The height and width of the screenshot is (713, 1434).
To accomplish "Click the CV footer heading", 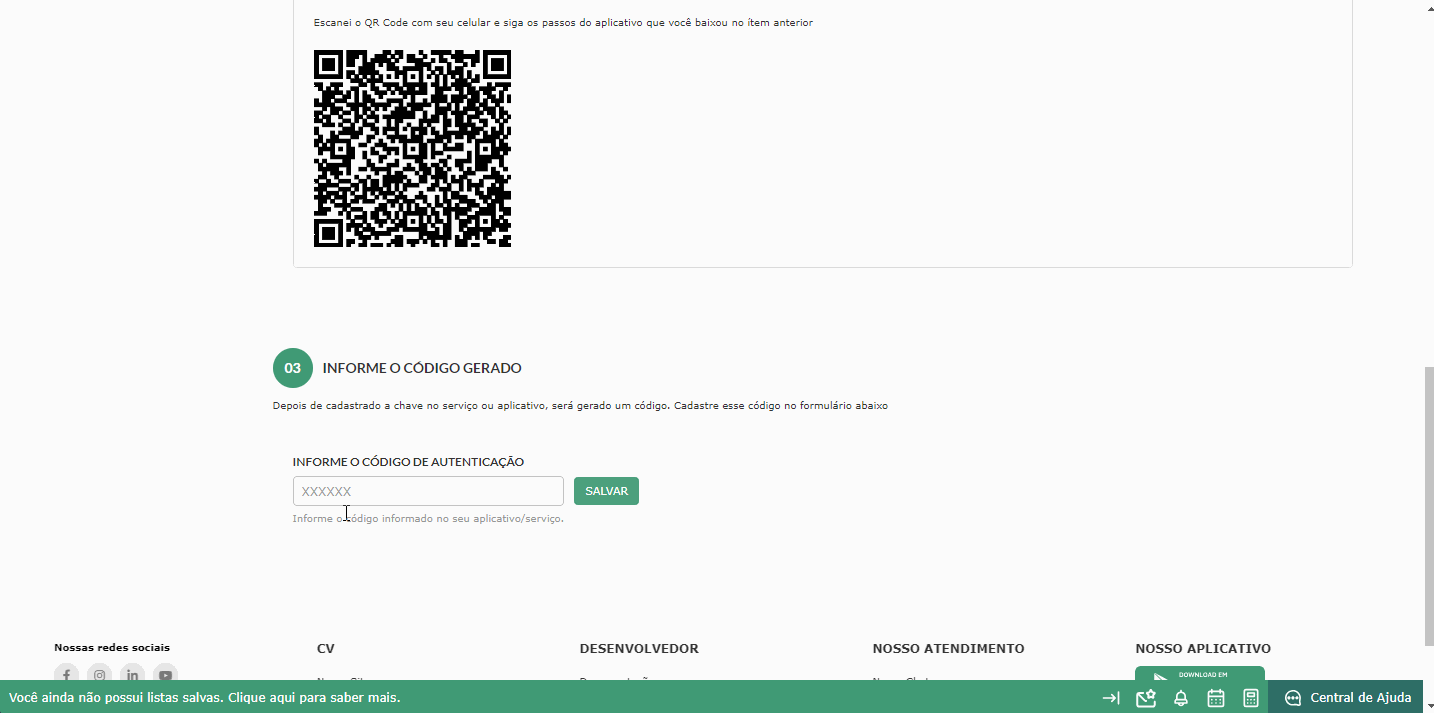I will coord(326,649).
